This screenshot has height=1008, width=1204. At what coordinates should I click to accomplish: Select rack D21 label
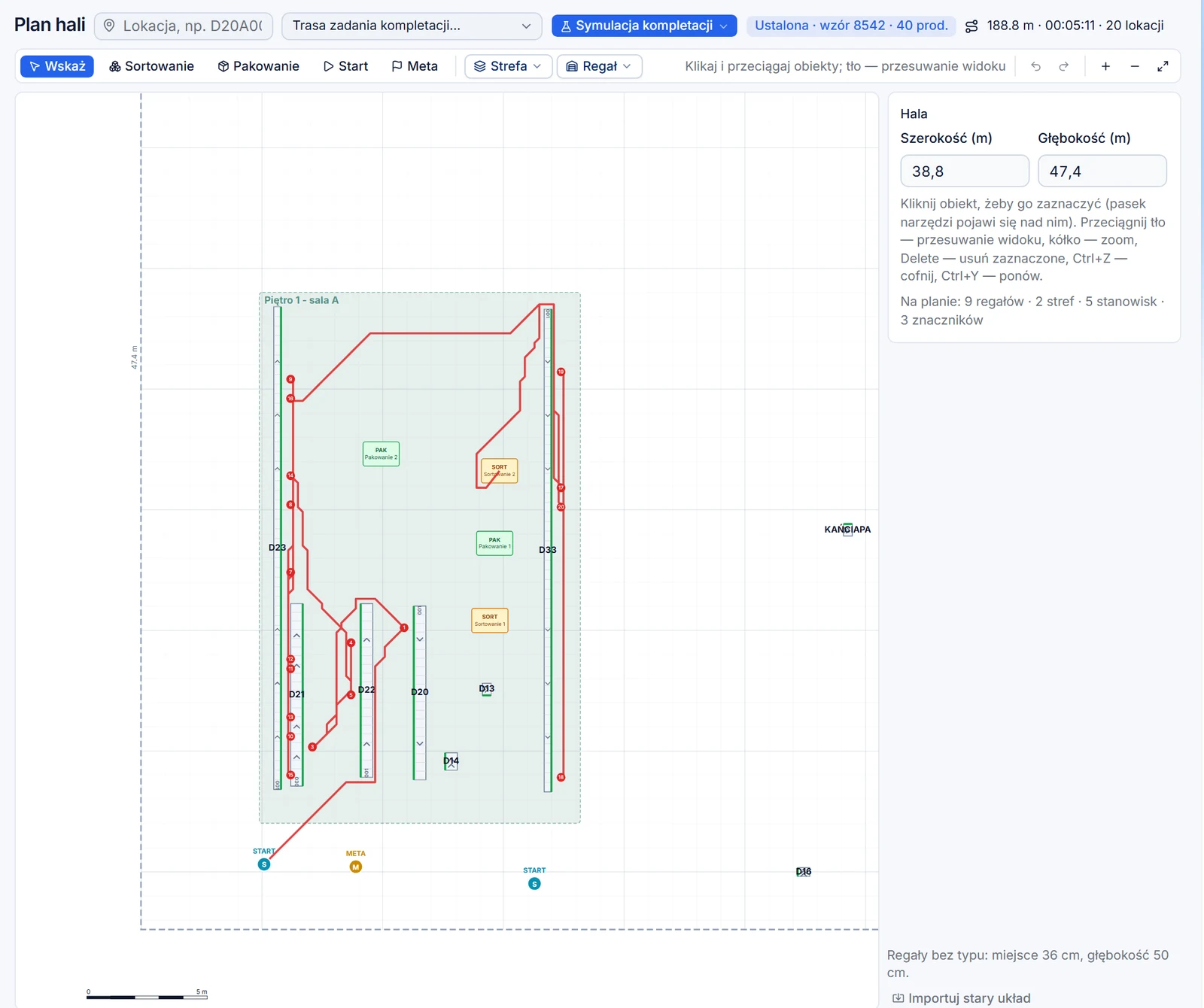tap(297, 694)
